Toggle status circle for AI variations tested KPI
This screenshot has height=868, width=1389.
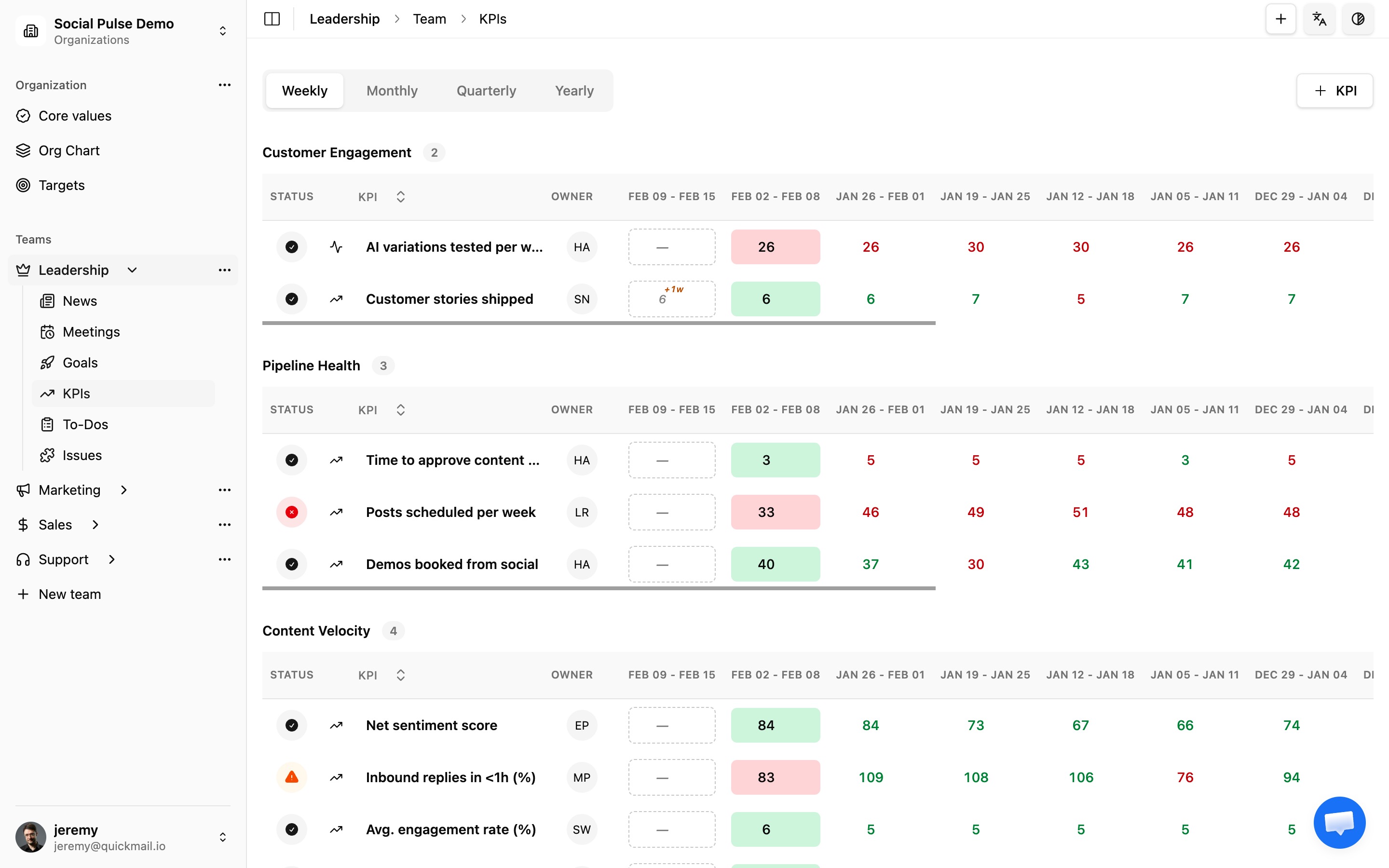[292, 246]
